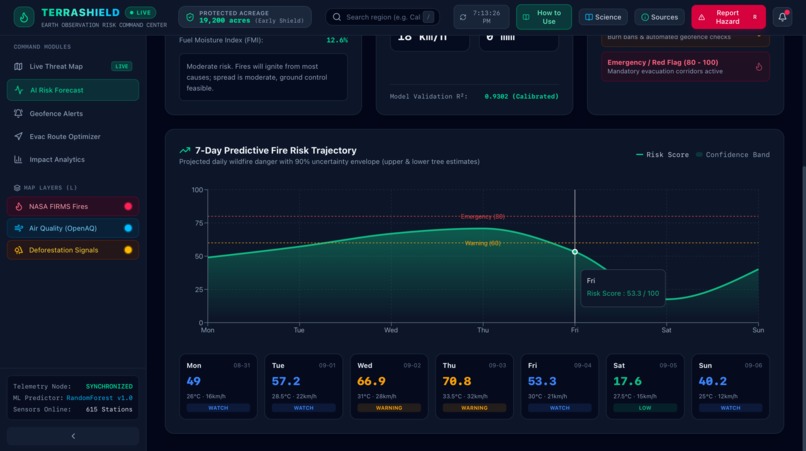806x451 pixels.
Task: Click the flame icon on NASA FIRMS Fires
Action: pos(19,206)
